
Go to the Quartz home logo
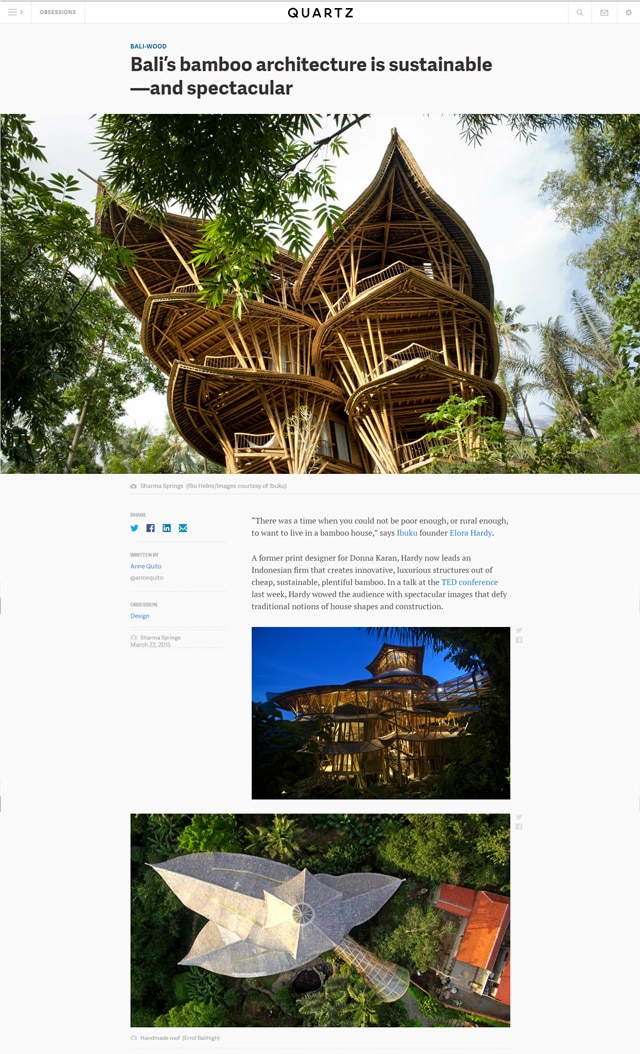320,12
